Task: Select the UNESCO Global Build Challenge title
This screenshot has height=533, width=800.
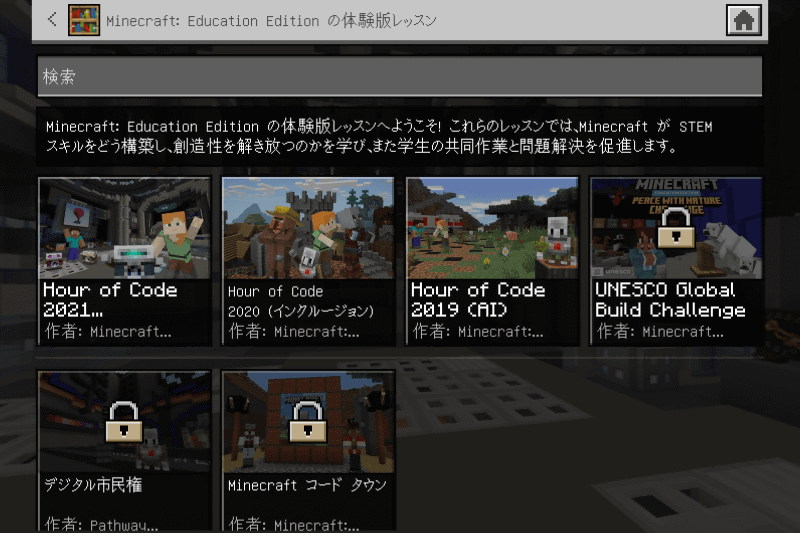Action: click(670, 299)
